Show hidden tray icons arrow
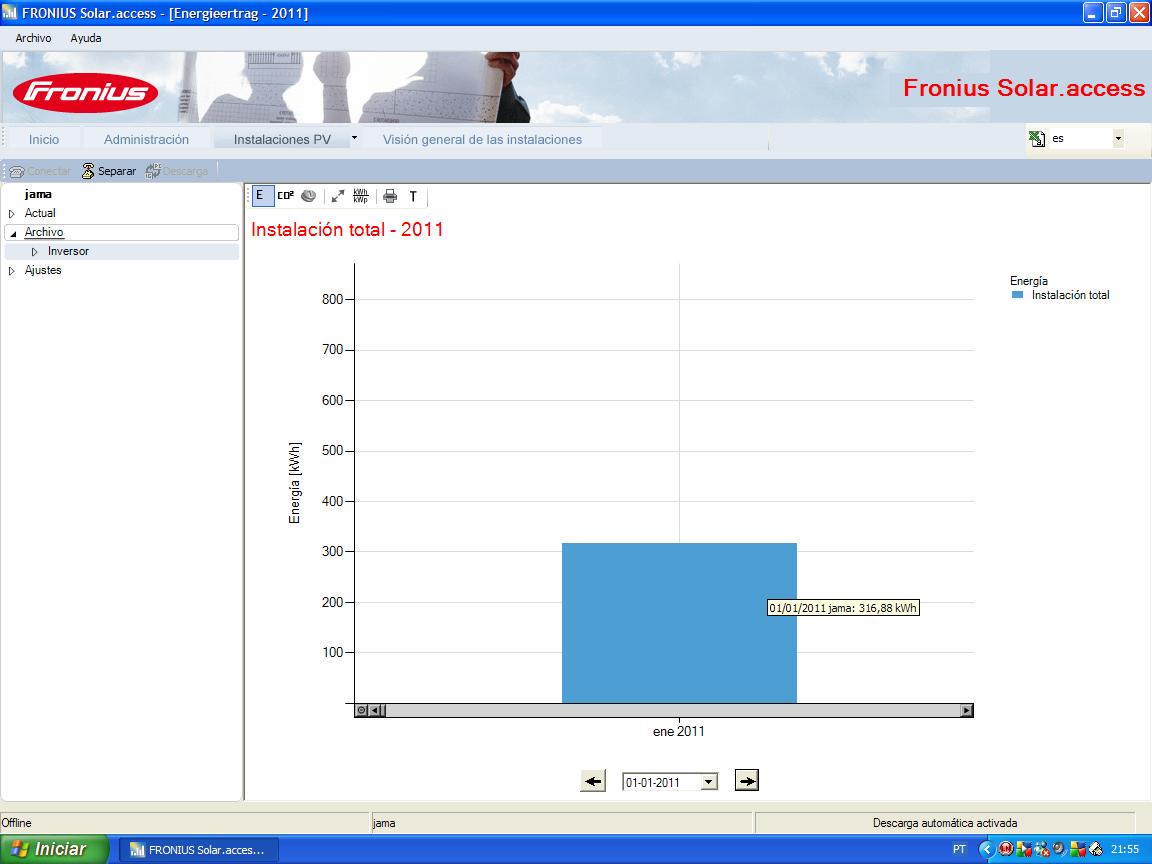This screenshot has height=864, width=1152. tap(986, 849)
